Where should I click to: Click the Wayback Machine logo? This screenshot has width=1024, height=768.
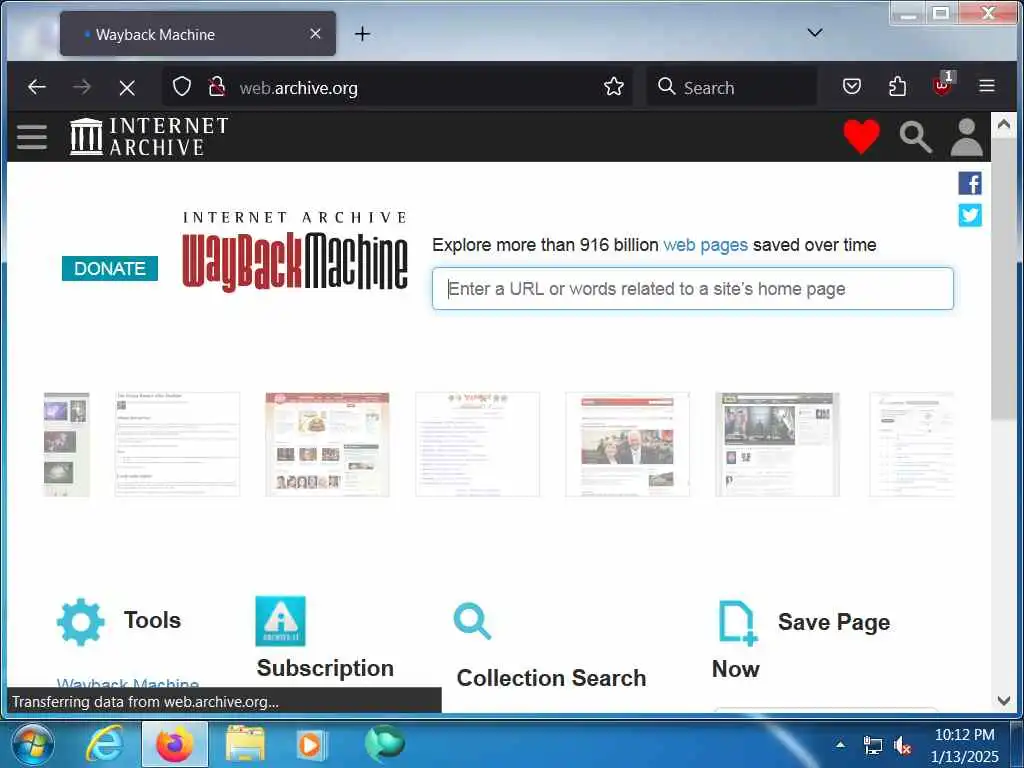coord(295,251)
